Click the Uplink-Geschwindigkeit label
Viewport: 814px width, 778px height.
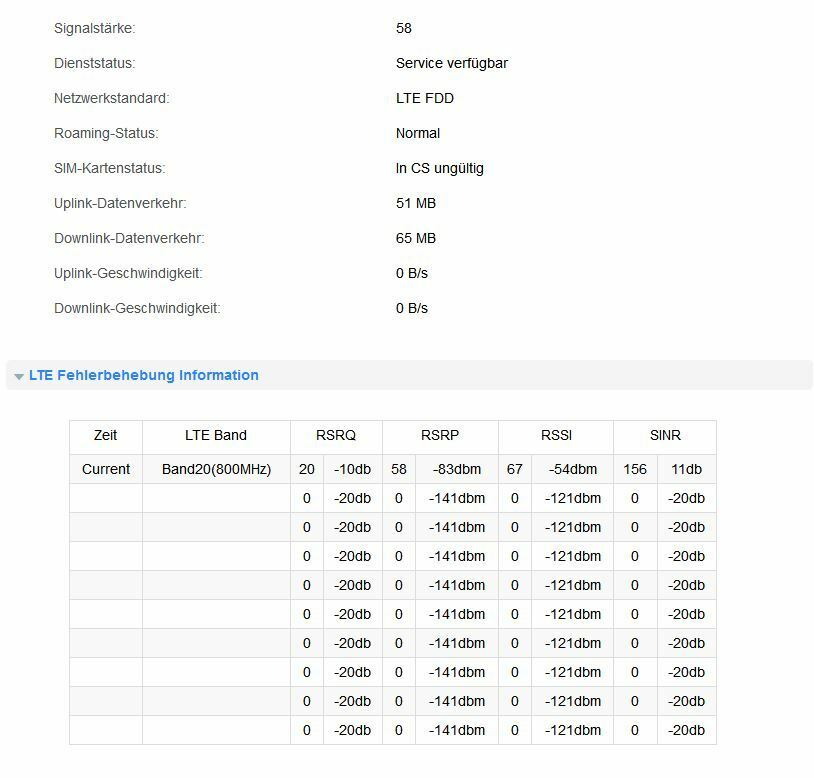(x=128, y=273)
